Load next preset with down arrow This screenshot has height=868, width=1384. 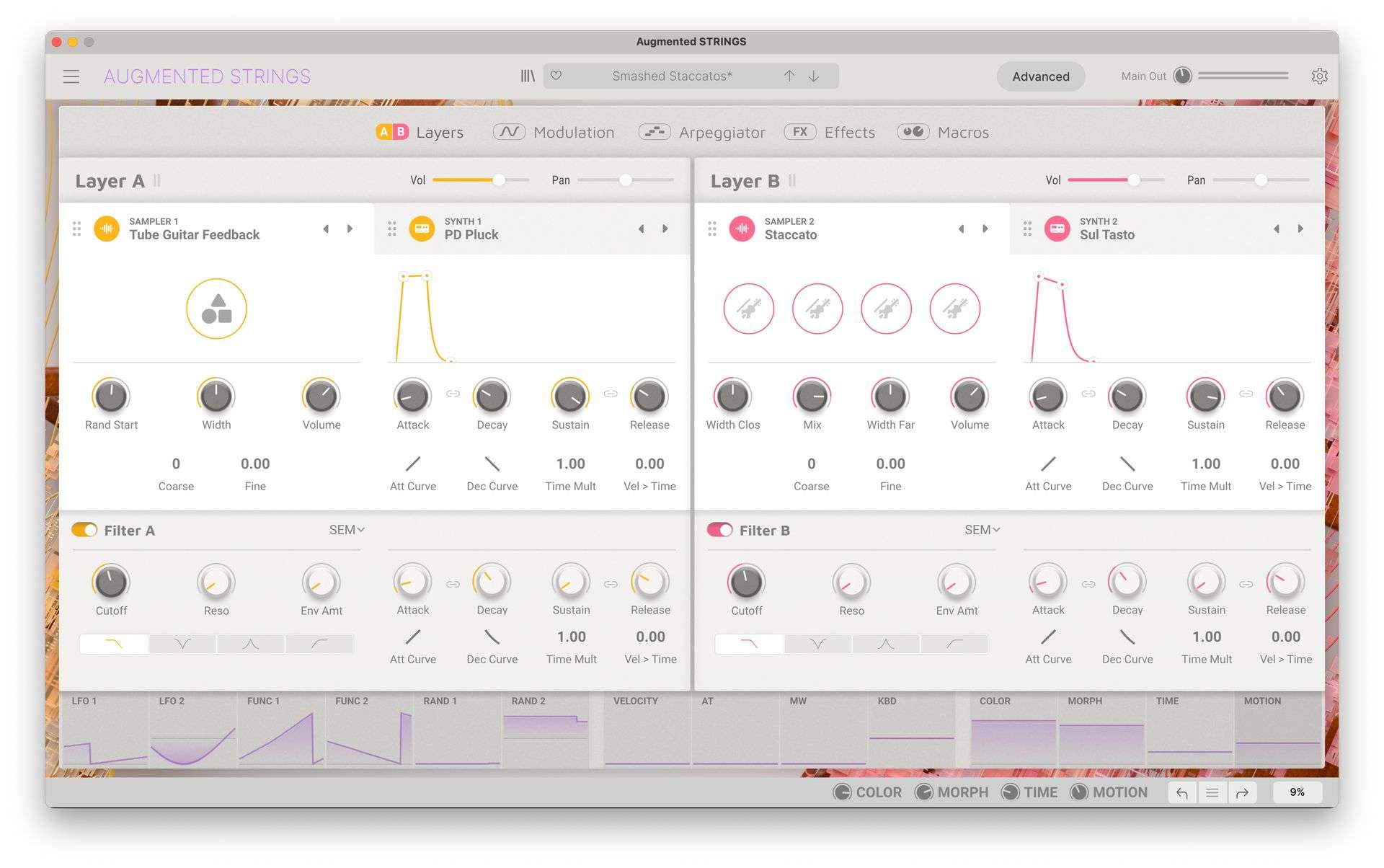814,76
